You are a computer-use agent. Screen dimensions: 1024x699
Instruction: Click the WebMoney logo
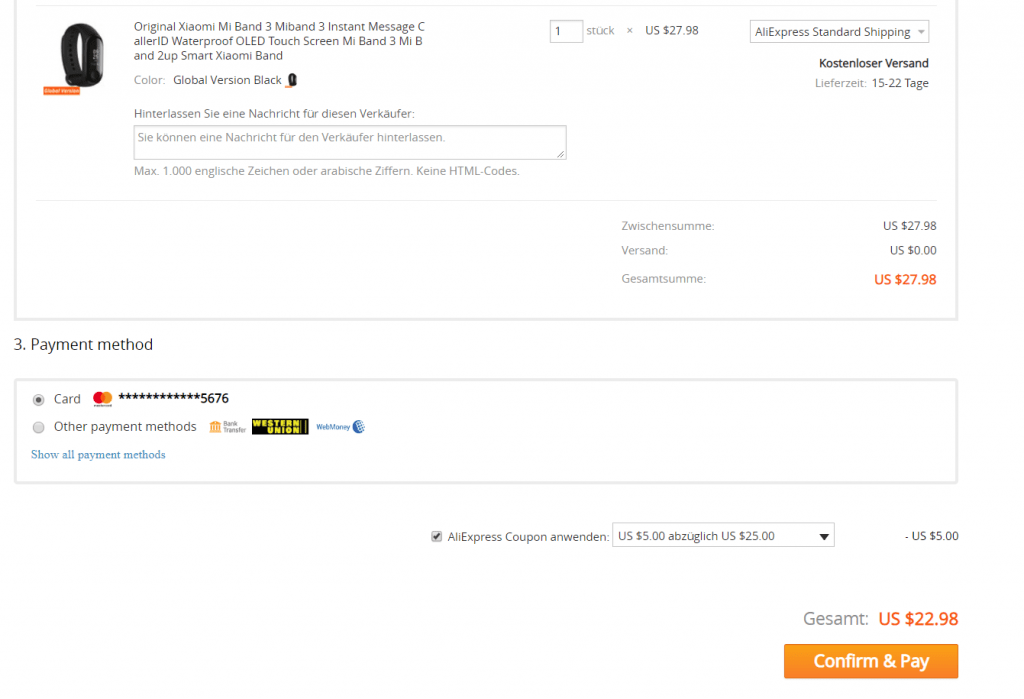(340, 427)
